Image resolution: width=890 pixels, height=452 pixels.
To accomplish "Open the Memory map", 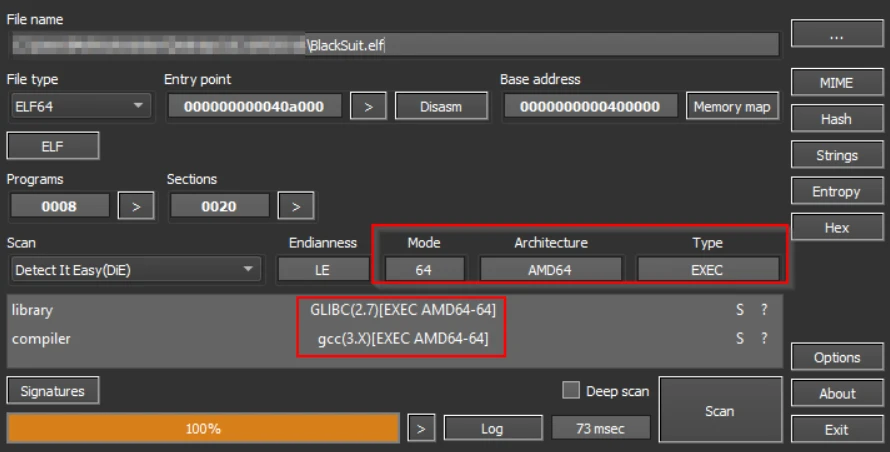I will tap(731, 106).
